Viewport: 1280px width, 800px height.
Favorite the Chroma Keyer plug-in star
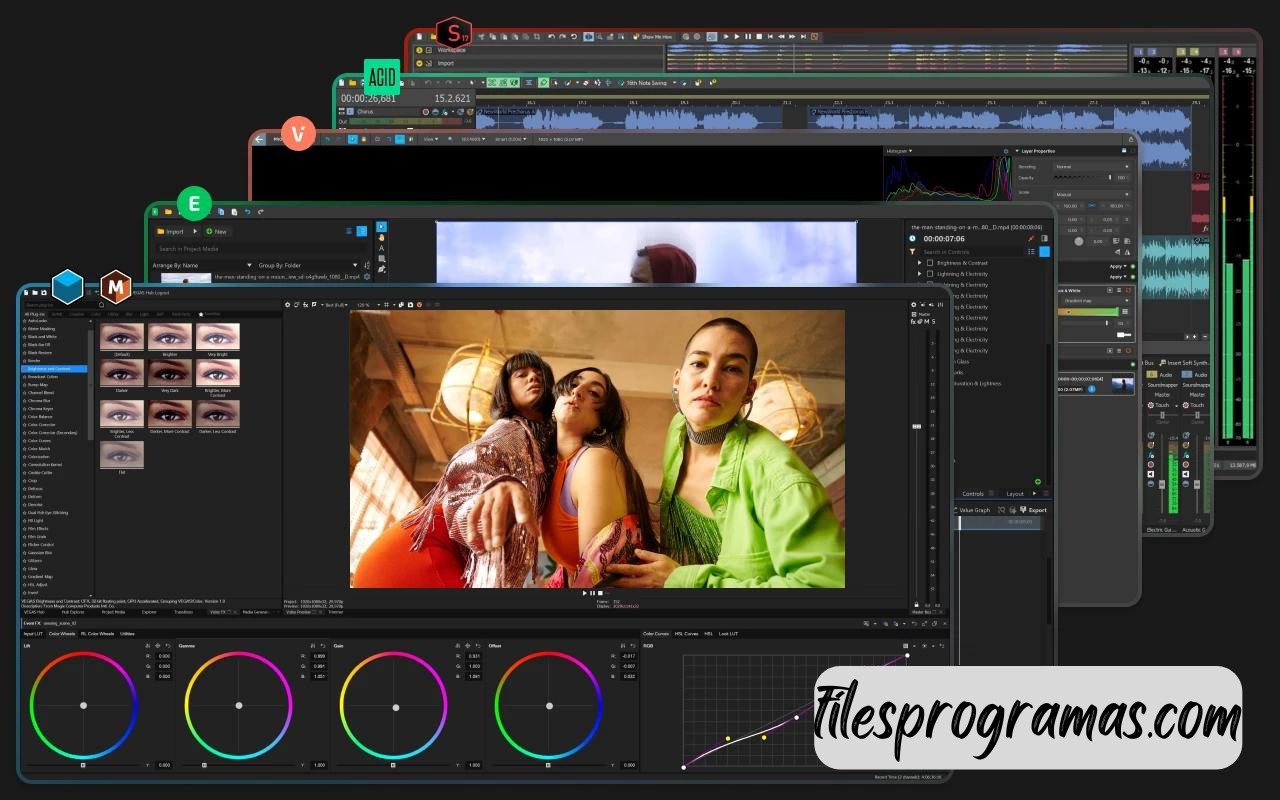tap(24, 409)
